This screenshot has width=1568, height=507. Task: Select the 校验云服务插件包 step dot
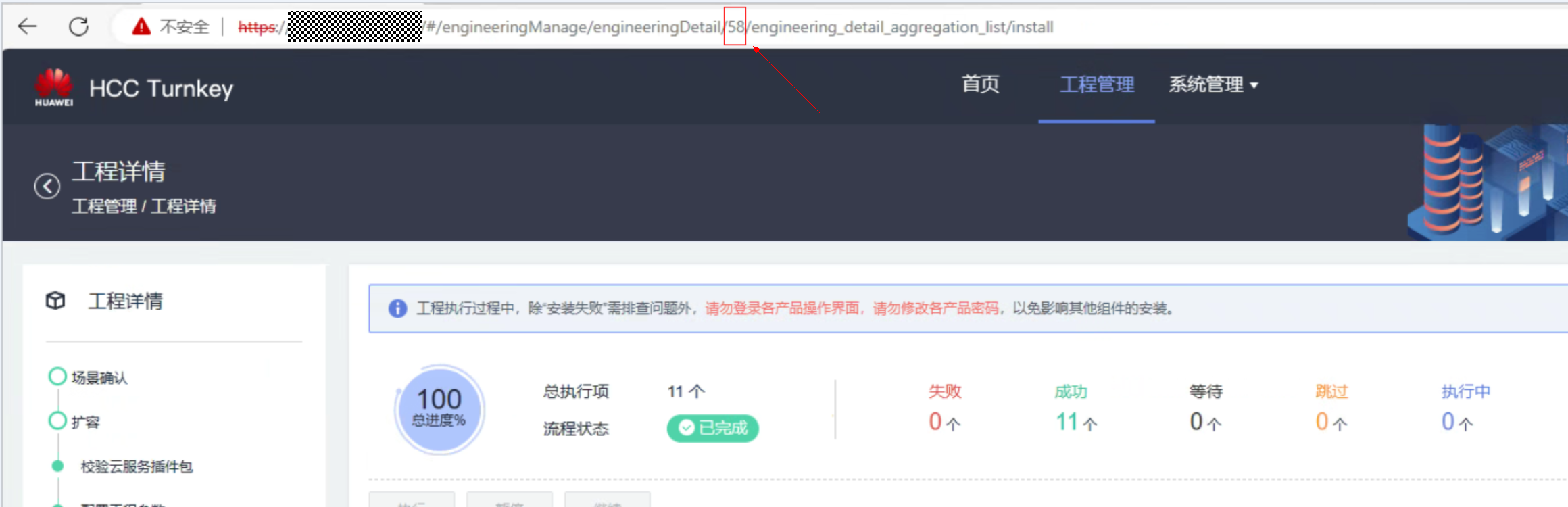[x=57, y=466]
